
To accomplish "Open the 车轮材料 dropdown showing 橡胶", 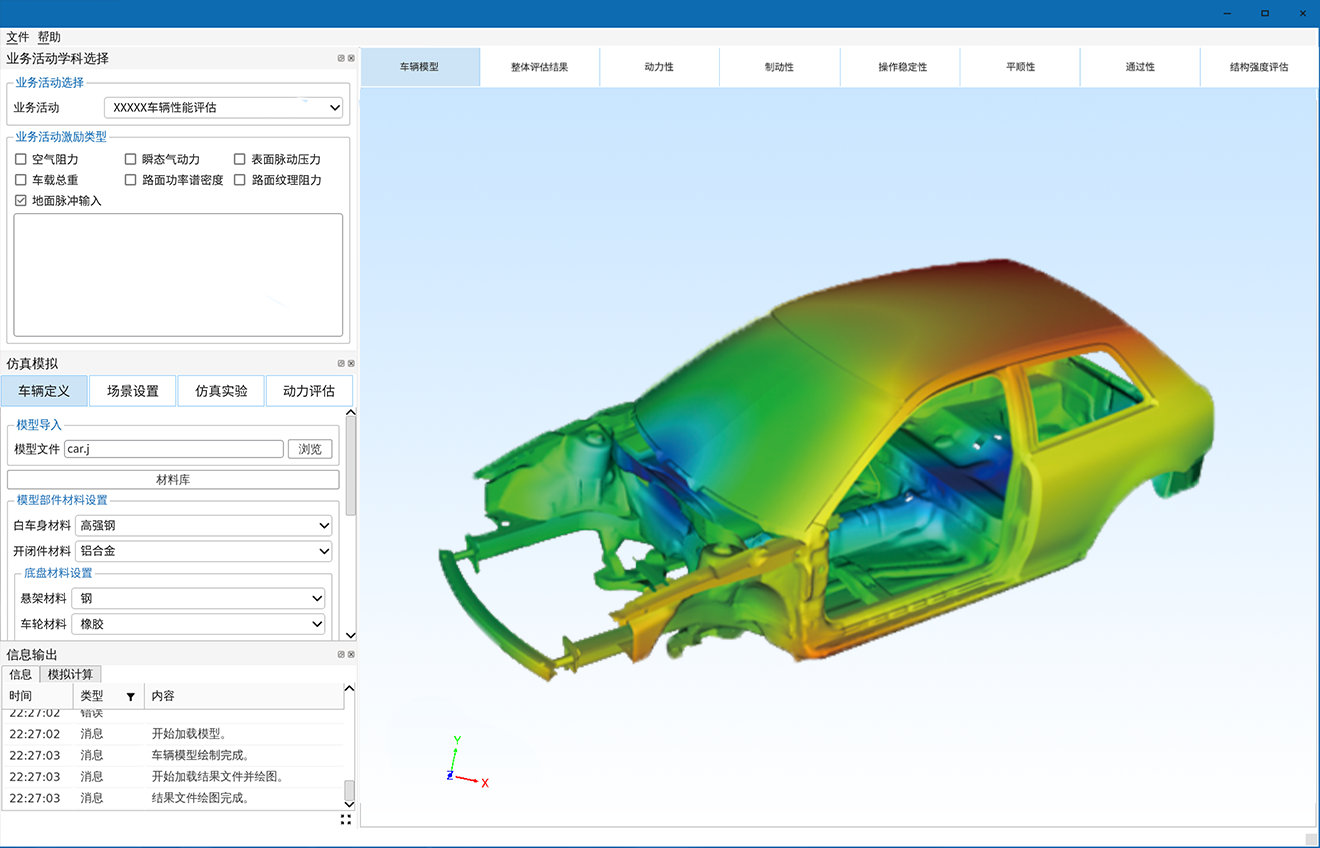I will [x=198, y=624].
